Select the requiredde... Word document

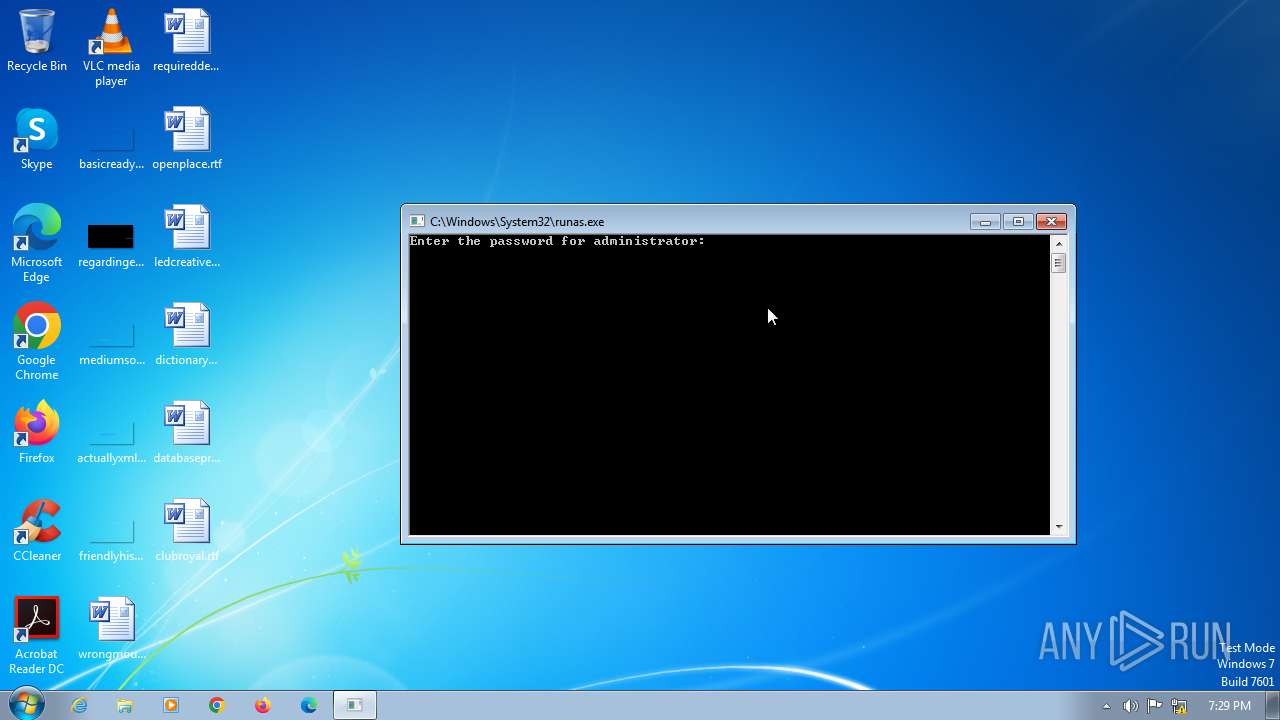(187, 40)
